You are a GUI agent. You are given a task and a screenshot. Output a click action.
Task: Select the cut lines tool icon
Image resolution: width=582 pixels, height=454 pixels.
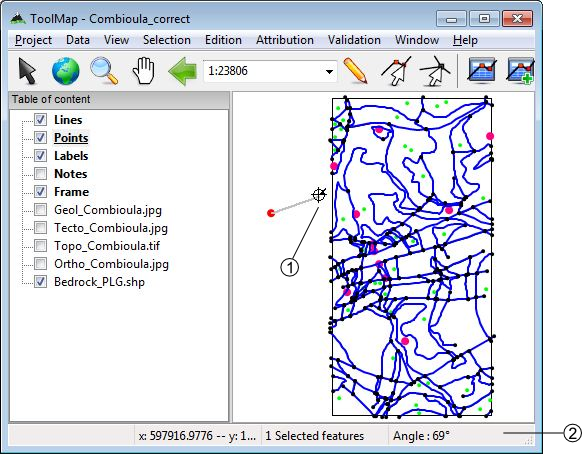tap(434, 71)
